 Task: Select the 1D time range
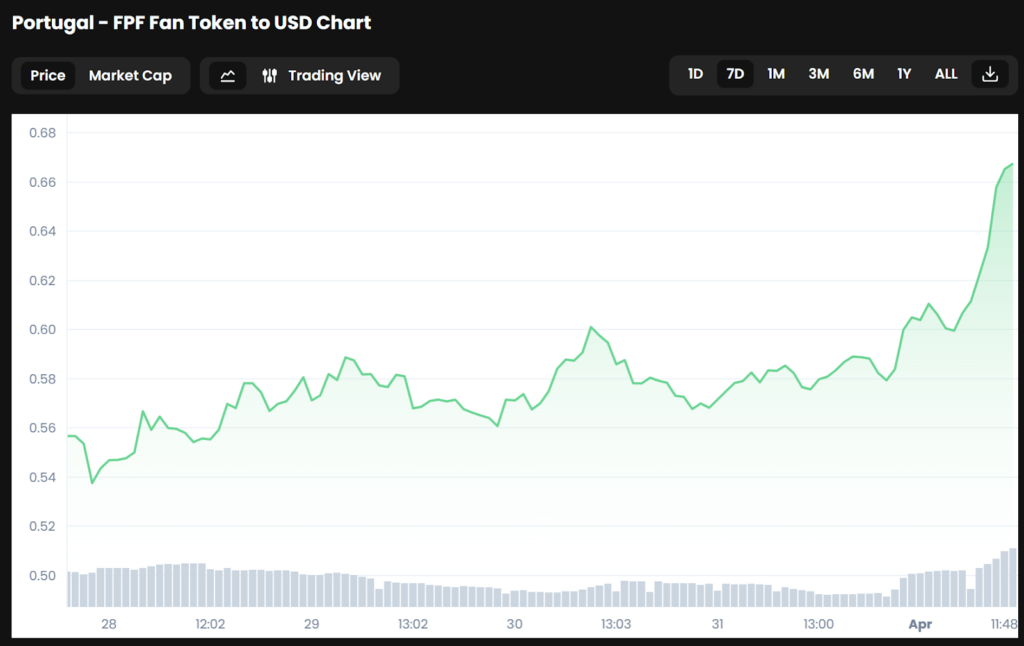point(695,75)
